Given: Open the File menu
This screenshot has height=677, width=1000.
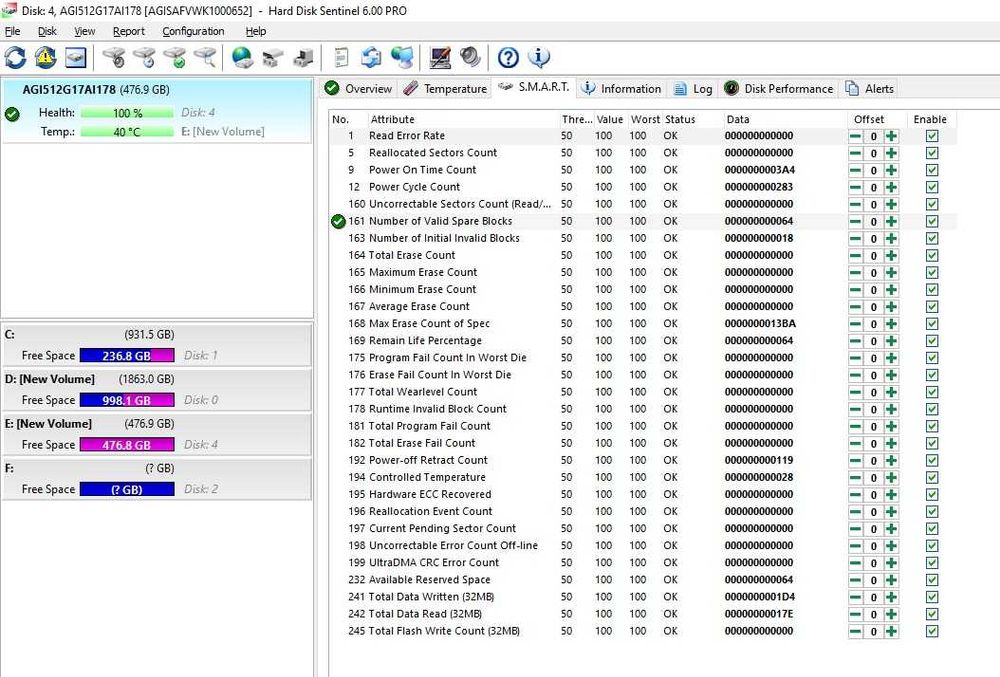Looking at the screenshot, I should click(12, 31).
